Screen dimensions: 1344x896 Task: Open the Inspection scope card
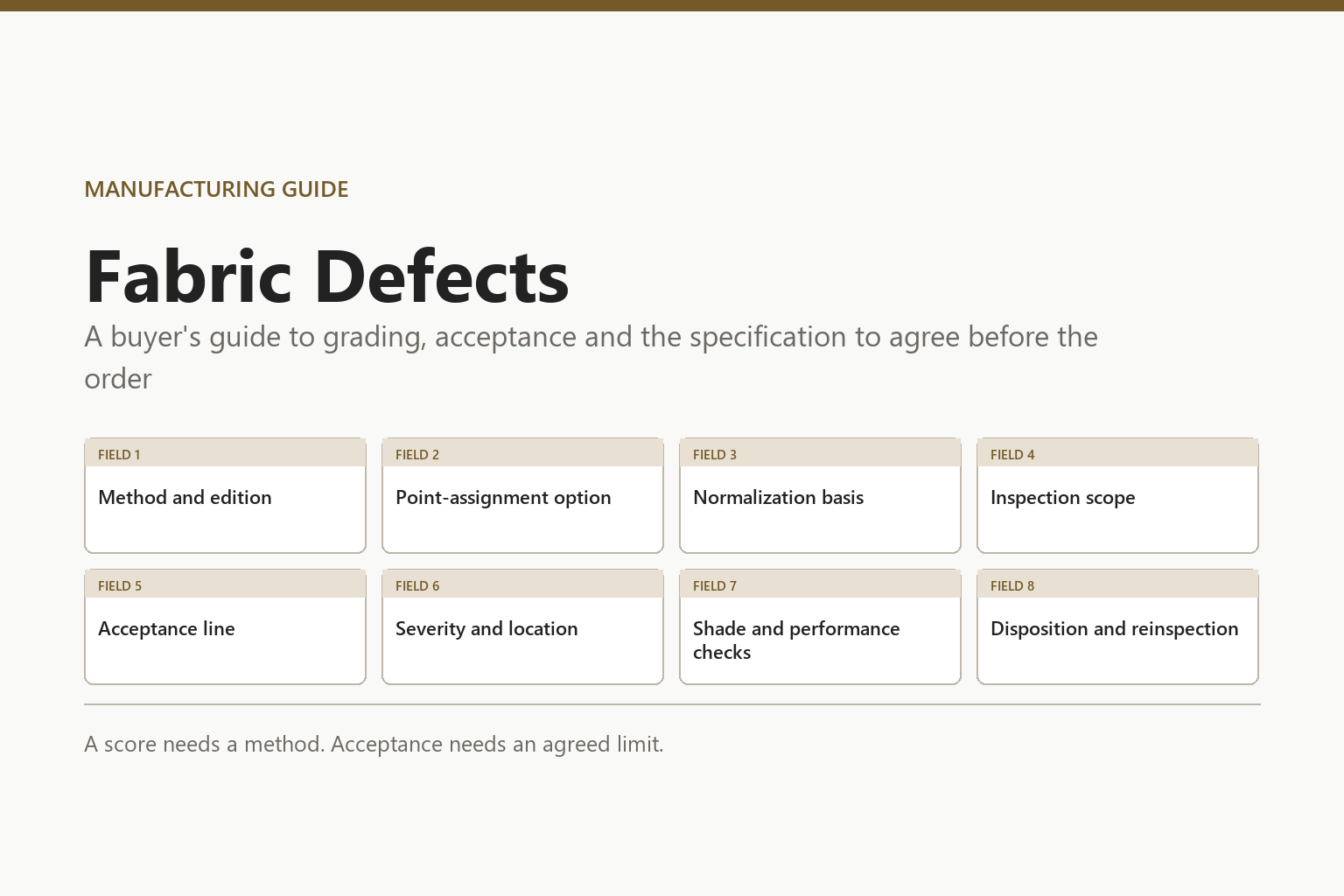[x=1117, y=495]
